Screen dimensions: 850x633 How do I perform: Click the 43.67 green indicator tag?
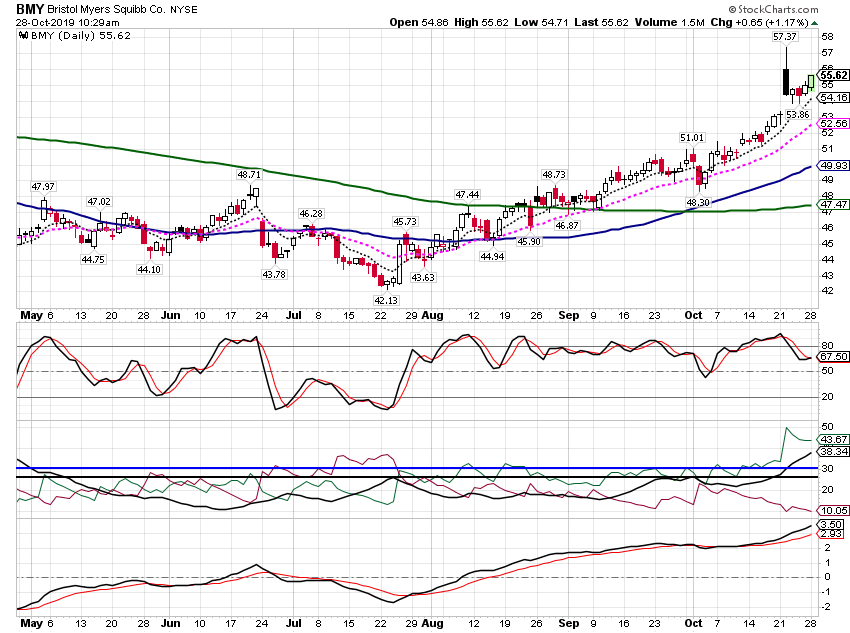[x=833, y=440]
